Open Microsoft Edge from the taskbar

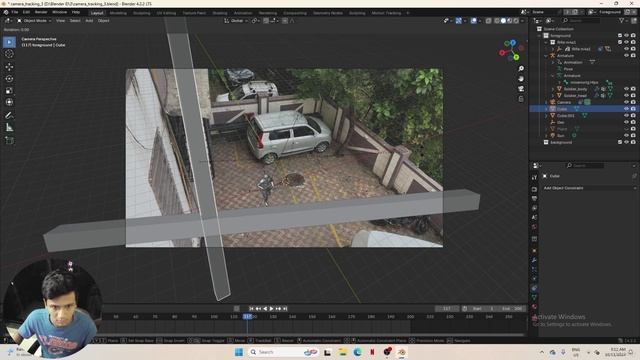[x=358, y=352]
